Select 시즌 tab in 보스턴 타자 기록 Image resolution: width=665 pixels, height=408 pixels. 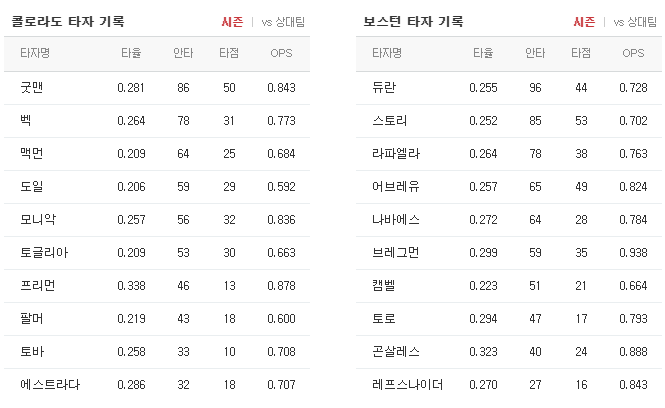click(x=584, y=22)
